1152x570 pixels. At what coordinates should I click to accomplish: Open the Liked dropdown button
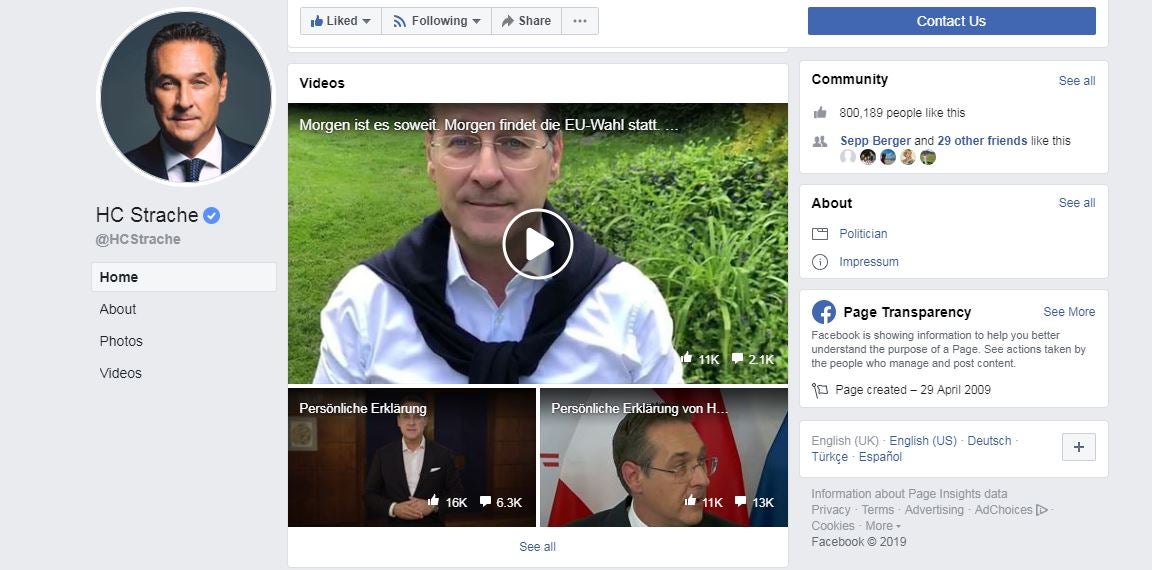click(341, 21)
